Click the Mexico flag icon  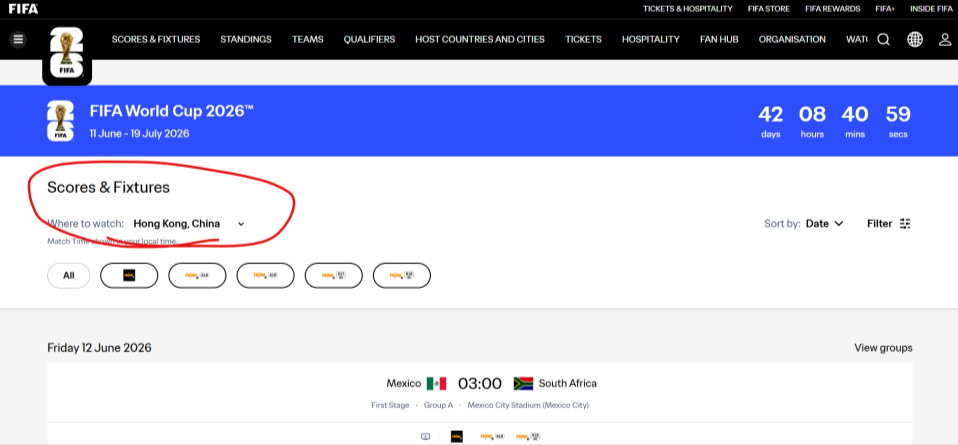click(436, 383)
